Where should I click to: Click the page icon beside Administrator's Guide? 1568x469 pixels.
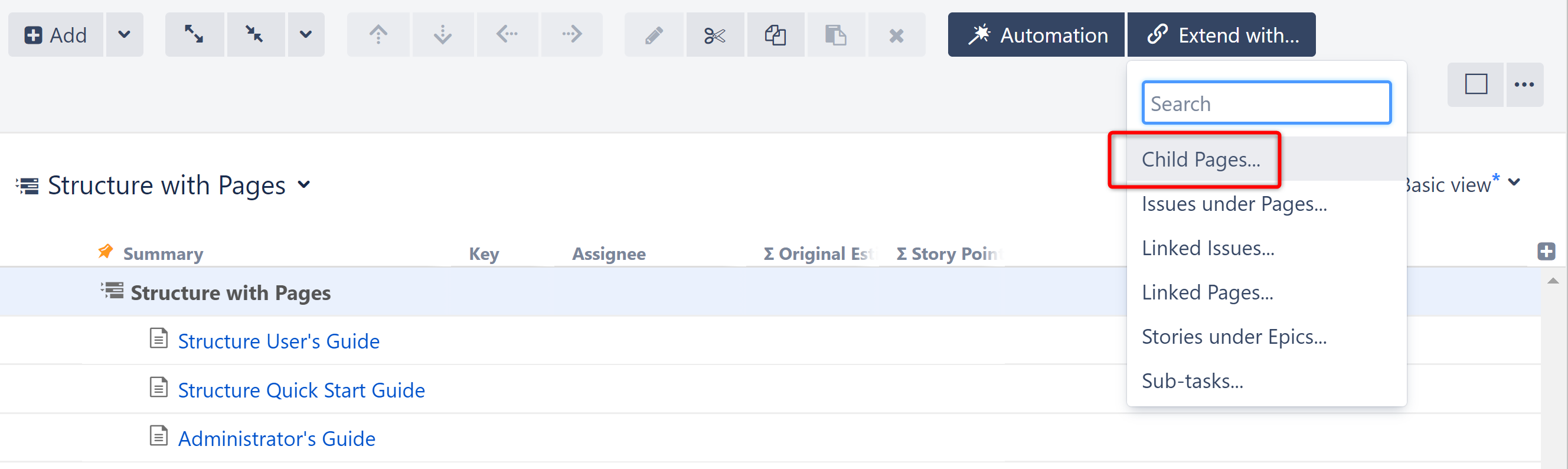click(x=158, y=435)
